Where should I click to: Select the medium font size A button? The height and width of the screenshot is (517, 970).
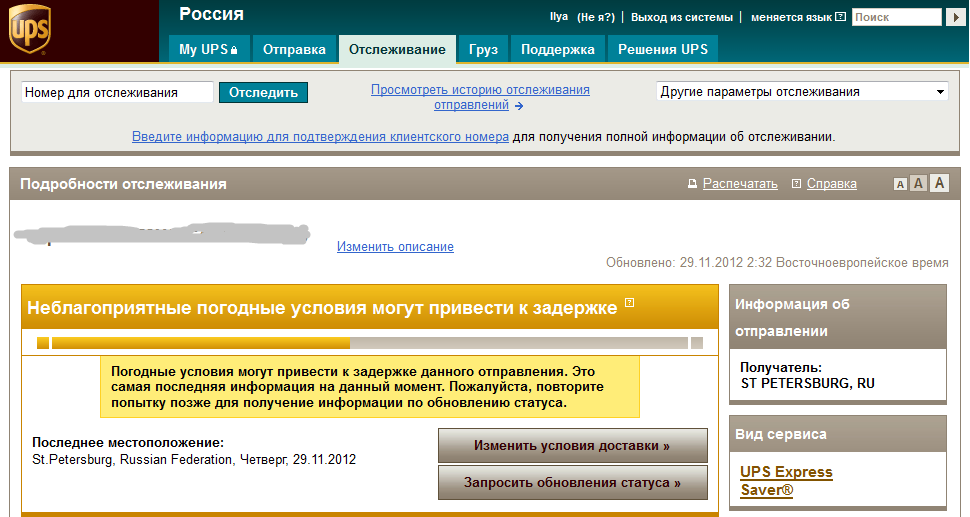point(918,183)
